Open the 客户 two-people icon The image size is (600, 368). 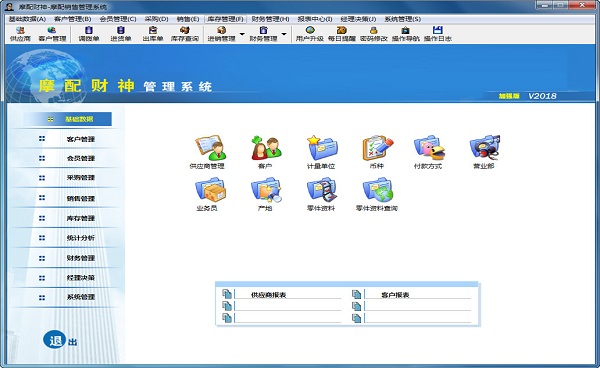tap(266, 147)
